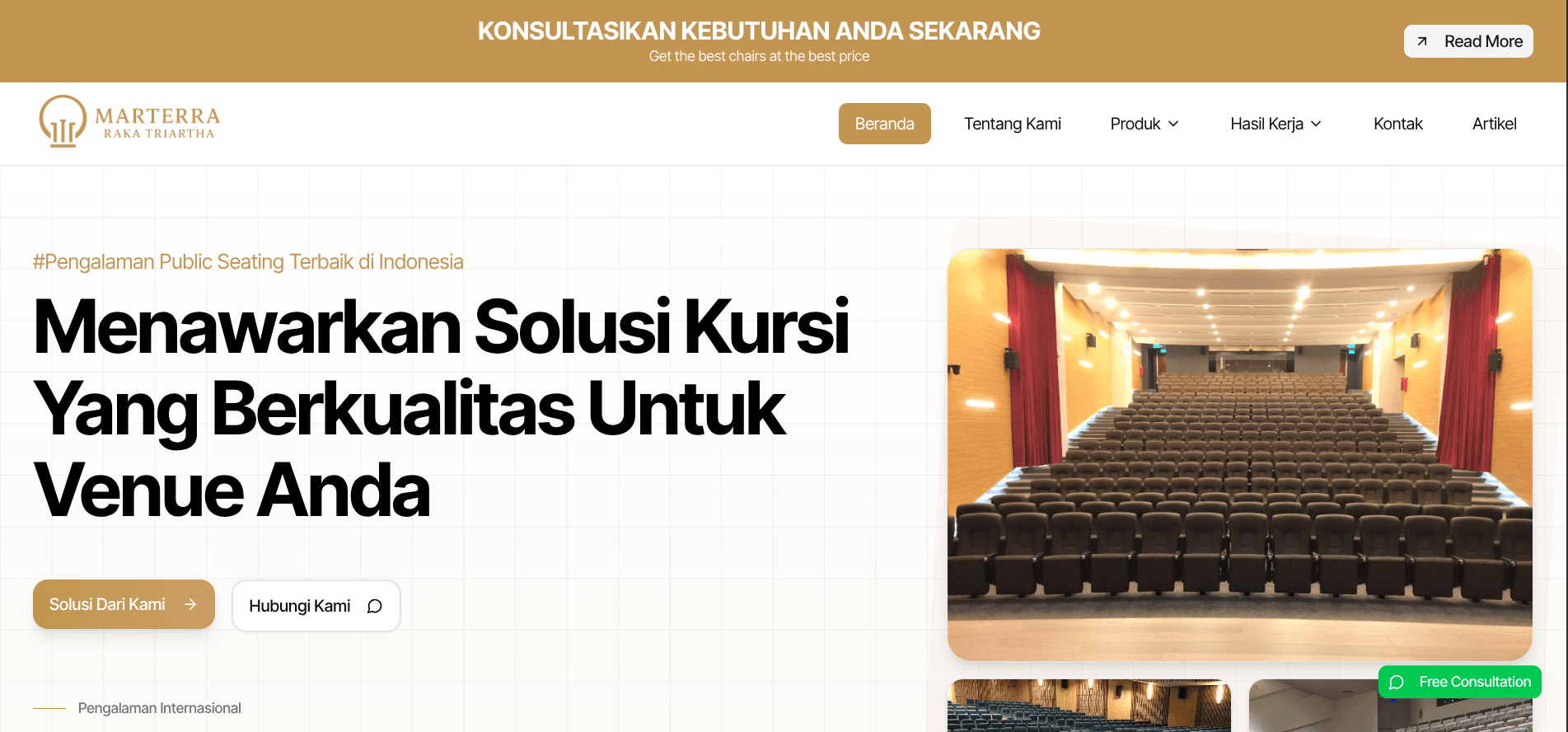Go to Tentang Kami page
This screenshot has width=1568, height=732.
1013,124
